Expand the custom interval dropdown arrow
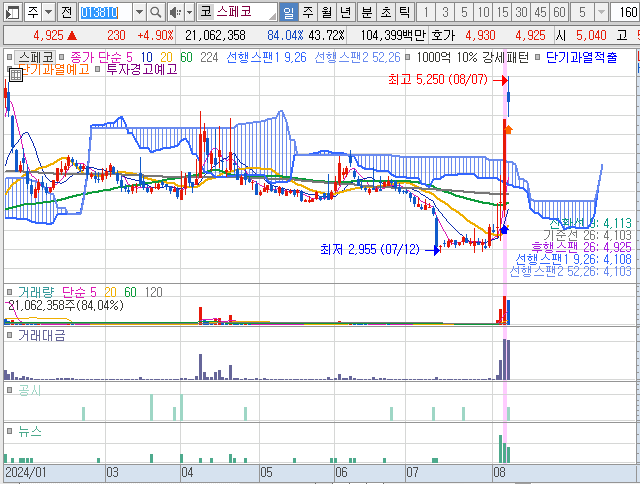Image resolution: width=640 pixels, height=484 pixels. click(x=601, y=13)
